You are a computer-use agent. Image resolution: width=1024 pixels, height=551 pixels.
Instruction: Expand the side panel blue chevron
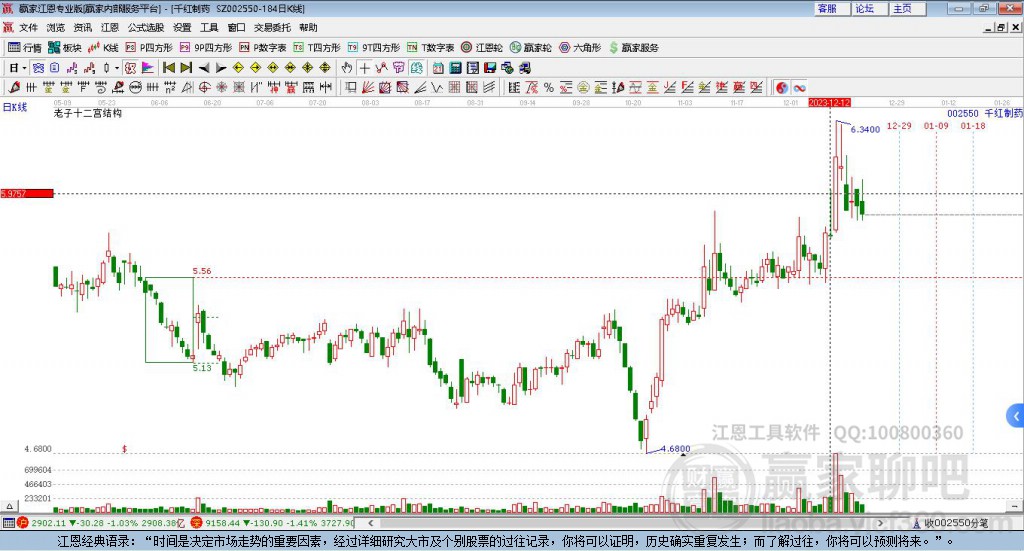point(1016,416)
